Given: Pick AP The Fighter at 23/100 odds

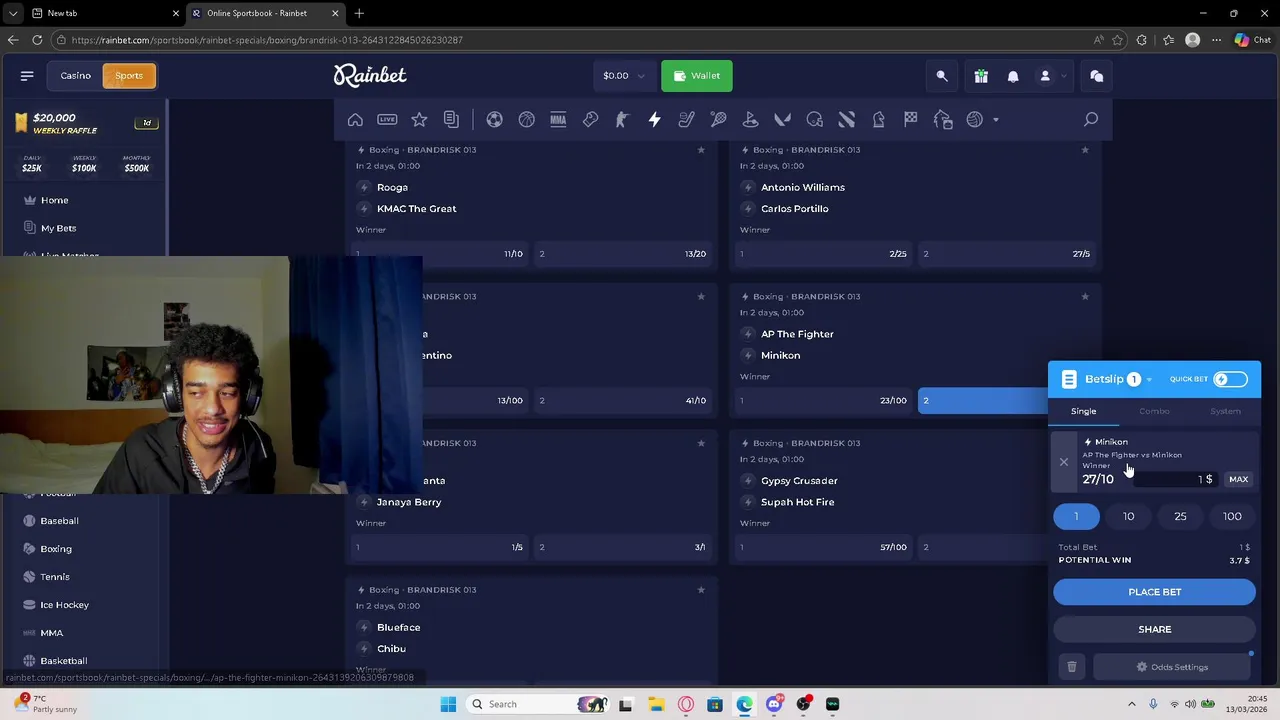Looking at the screenshot, I should 823,401.
